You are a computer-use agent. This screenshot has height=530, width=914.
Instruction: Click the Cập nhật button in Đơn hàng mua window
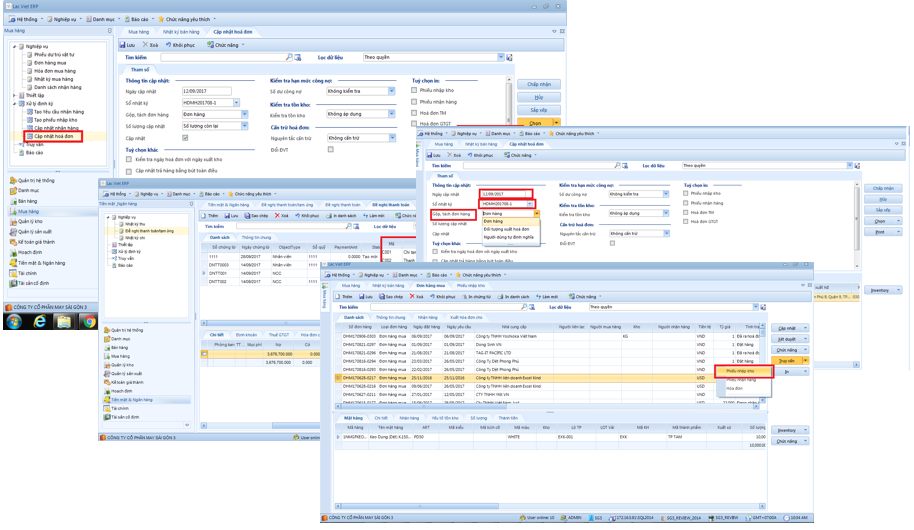click(x=789, y=328)
